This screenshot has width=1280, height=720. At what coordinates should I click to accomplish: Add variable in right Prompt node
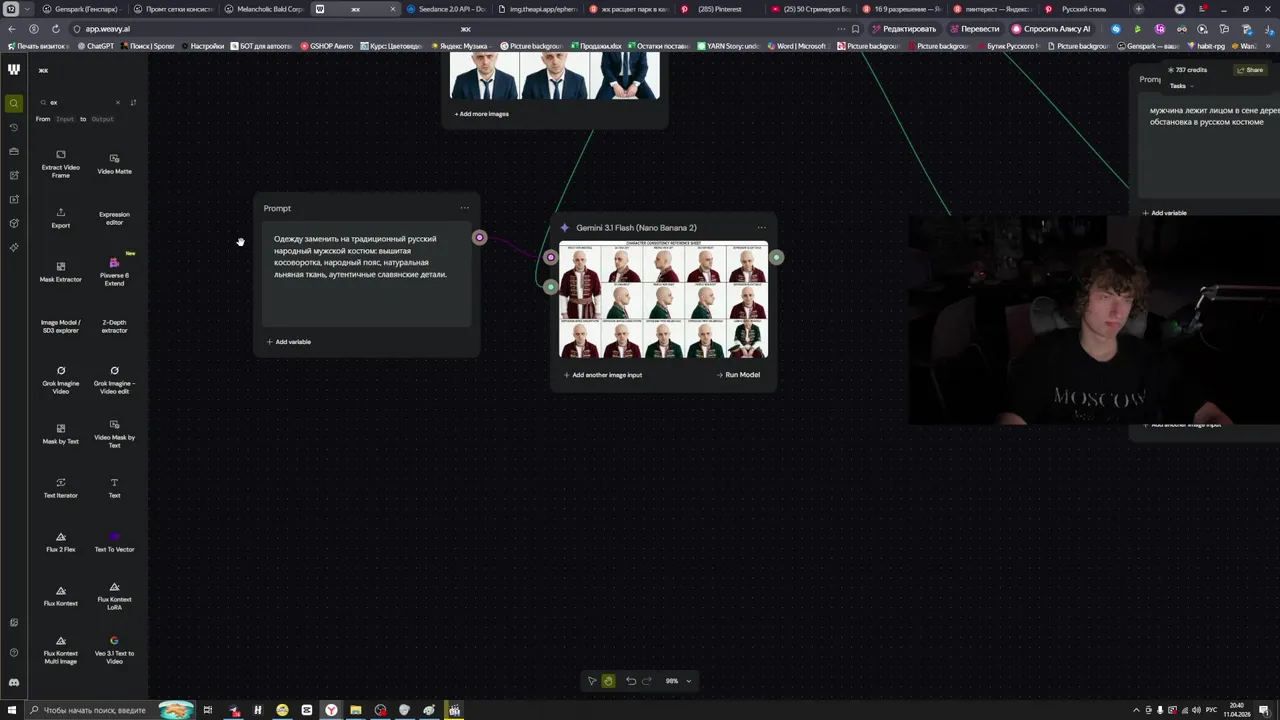click(1164, 213)
